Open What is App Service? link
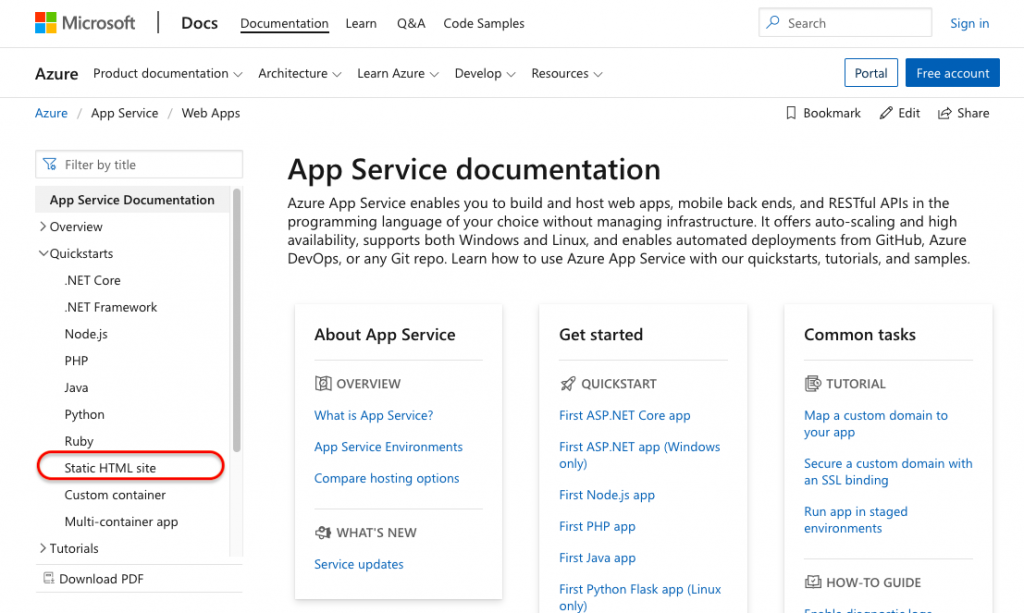This screenshot has height=613, width=1024. click(x=374, y=415)
